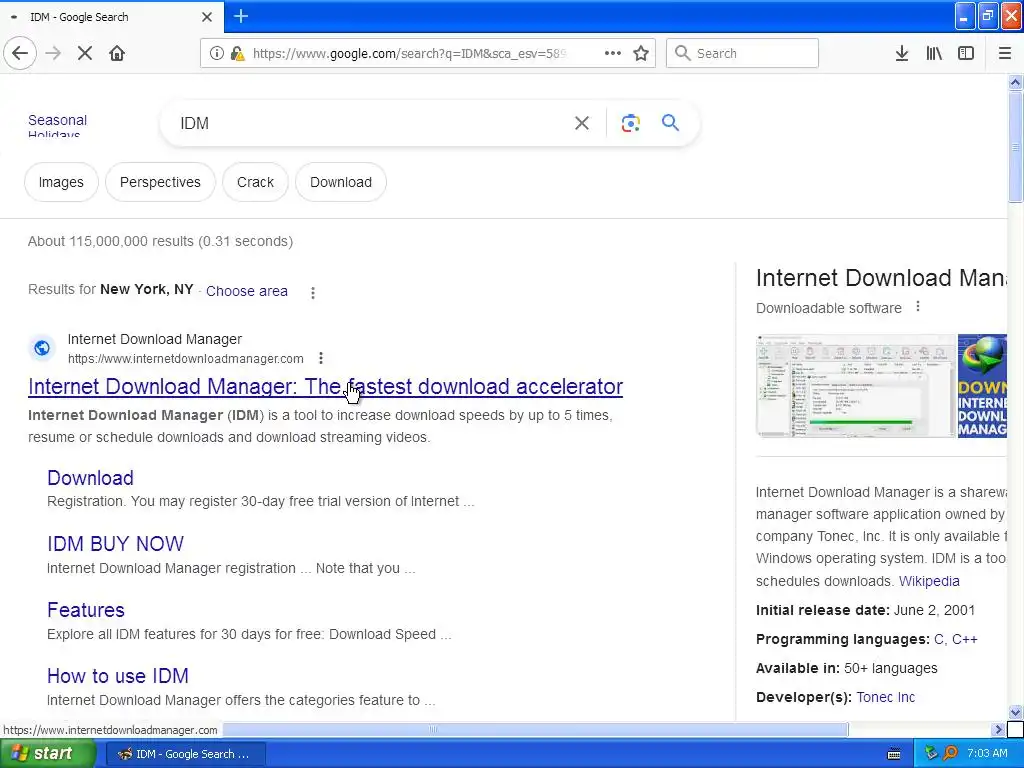1024x768 pixels.
Task: Open options menu beside Choose area
Action: click(x=313, y=293)
